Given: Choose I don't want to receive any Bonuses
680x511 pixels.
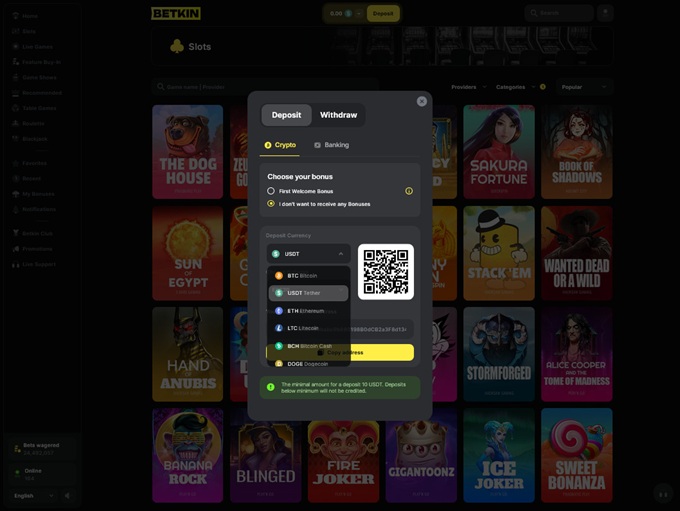Looking at the screenshot, I should [x=271, y=204].
